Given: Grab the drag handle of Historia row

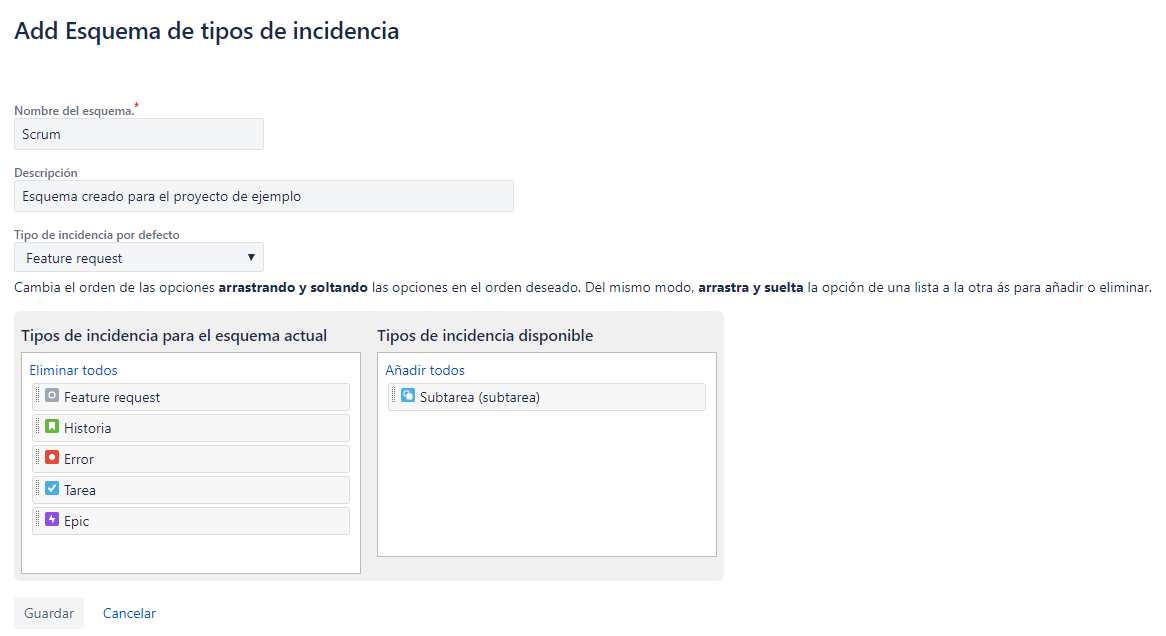Looking at the screenshot, I should [38, 427].
